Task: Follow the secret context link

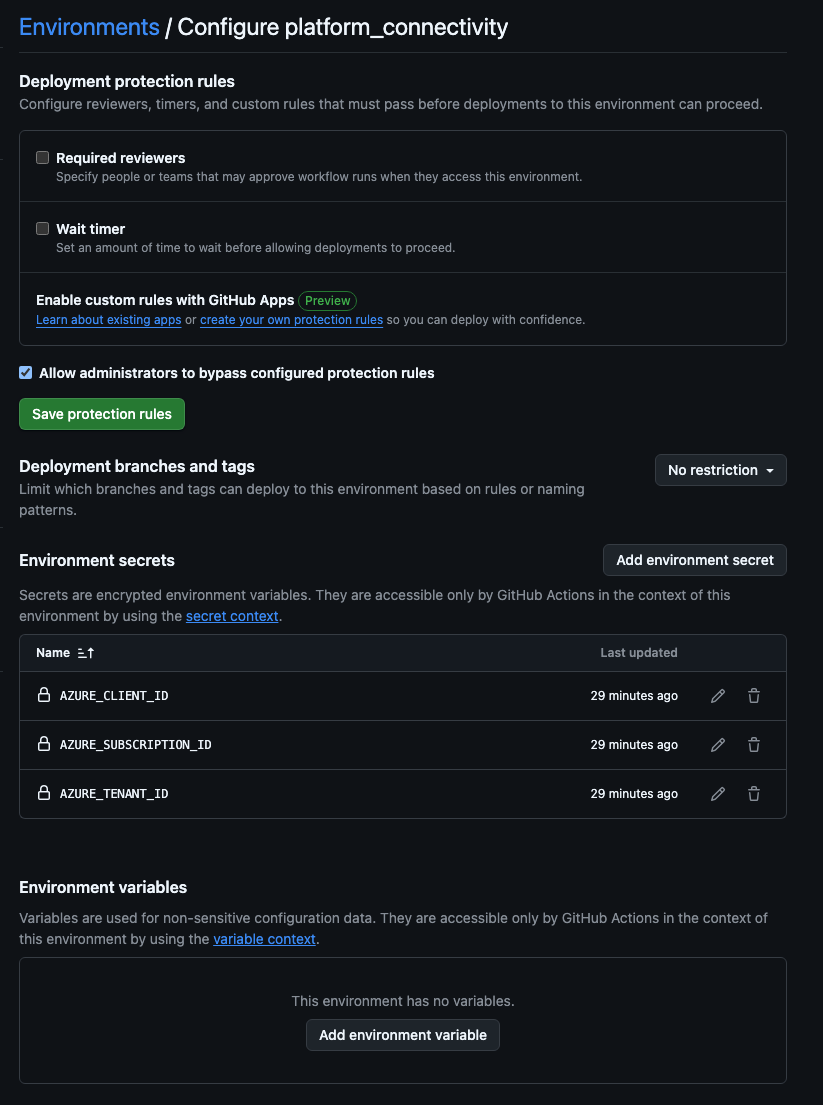Action: 232,616
